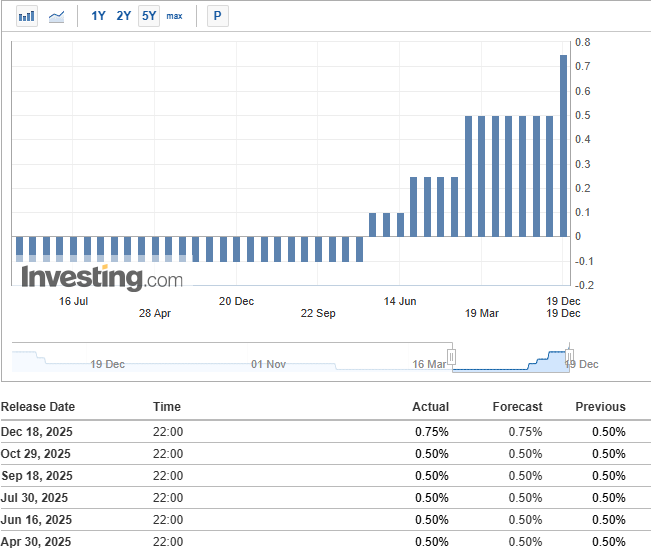Click the 20 Dec axis label
Image resolution: width=651 pixels, height=553 pixels.
coord(236,301)
